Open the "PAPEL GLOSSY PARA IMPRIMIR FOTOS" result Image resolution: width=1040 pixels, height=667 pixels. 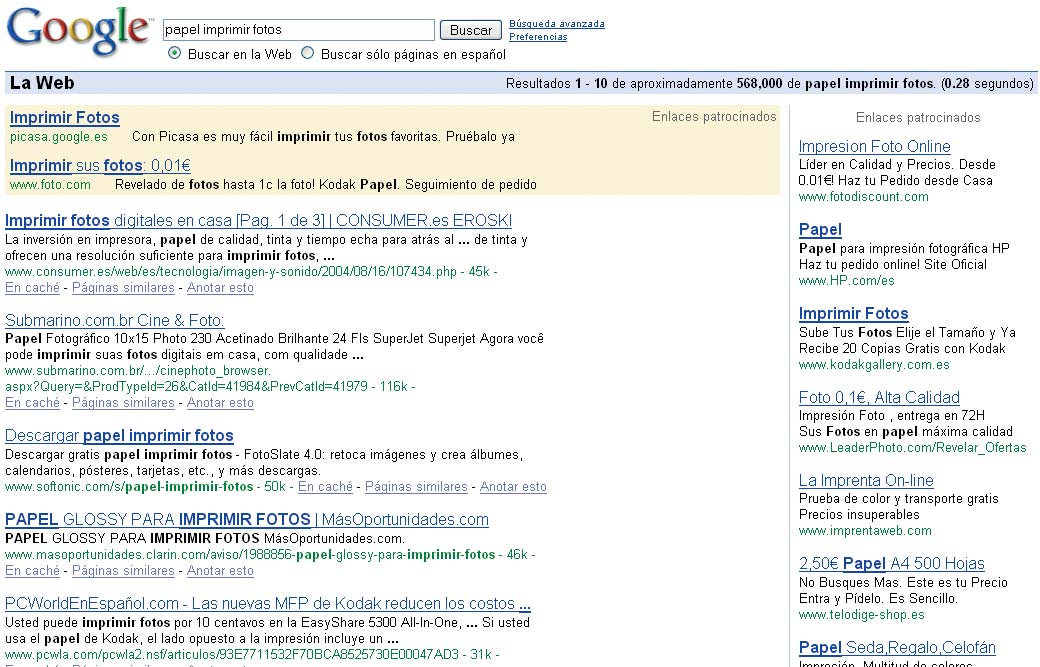(x=247, y=519)
